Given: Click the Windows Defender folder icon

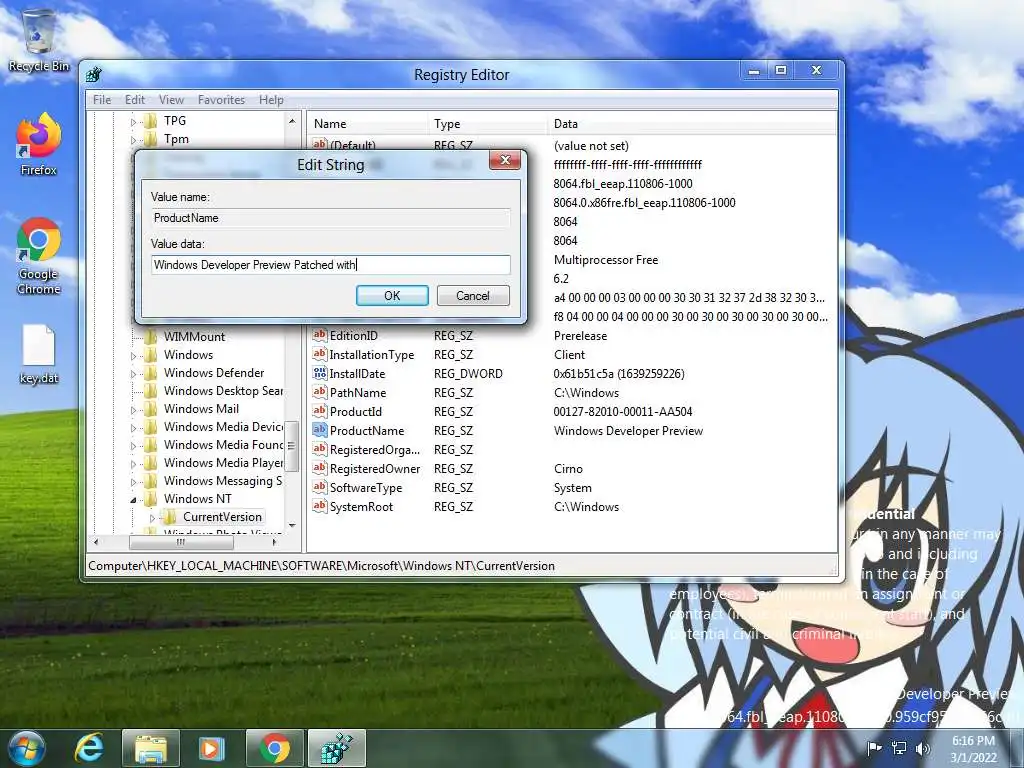Looking at the screenshot, I should coord(151,373).
